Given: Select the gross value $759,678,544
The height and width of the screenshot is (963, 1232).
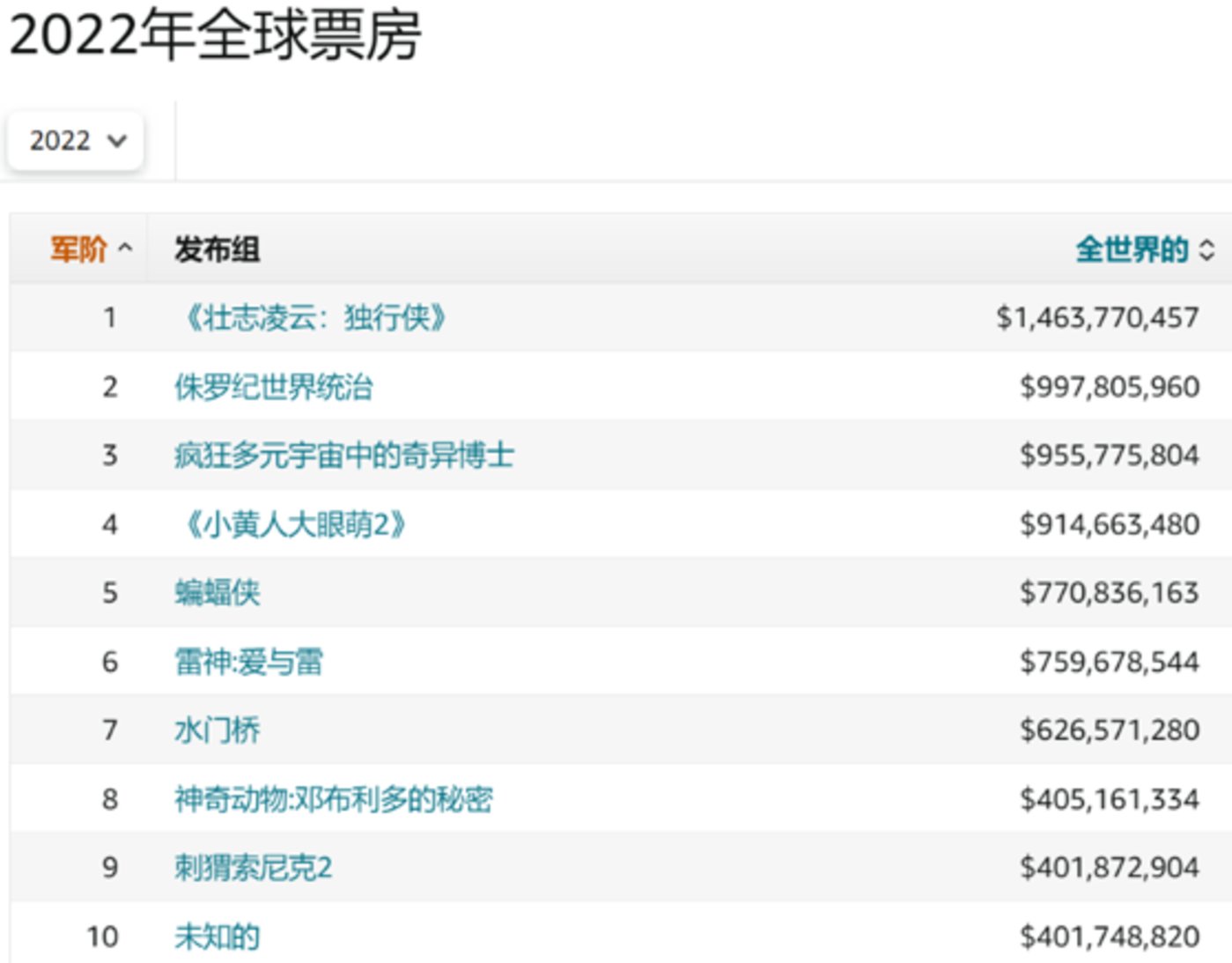Looking at the screenshot, I should pos(1110,661).
